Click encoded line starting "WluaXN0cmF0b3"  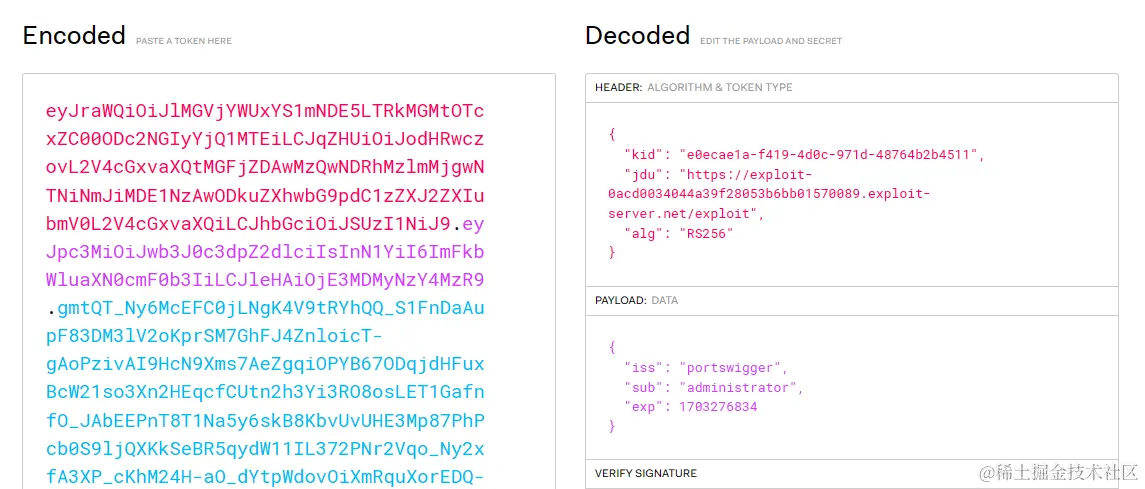click(264, 280)
